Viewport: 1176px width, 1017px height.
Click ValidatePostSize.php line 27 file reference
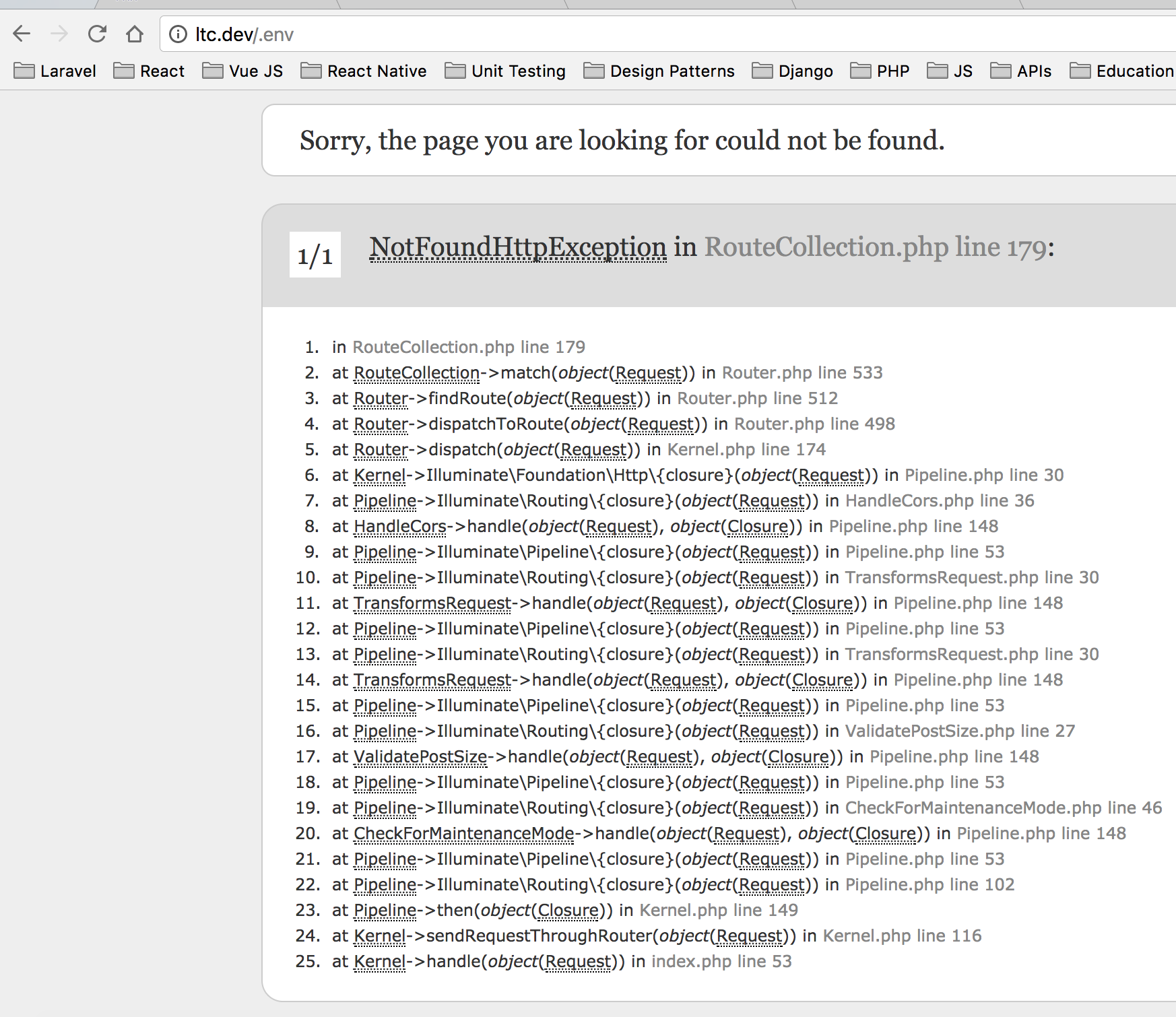(960, 731)
